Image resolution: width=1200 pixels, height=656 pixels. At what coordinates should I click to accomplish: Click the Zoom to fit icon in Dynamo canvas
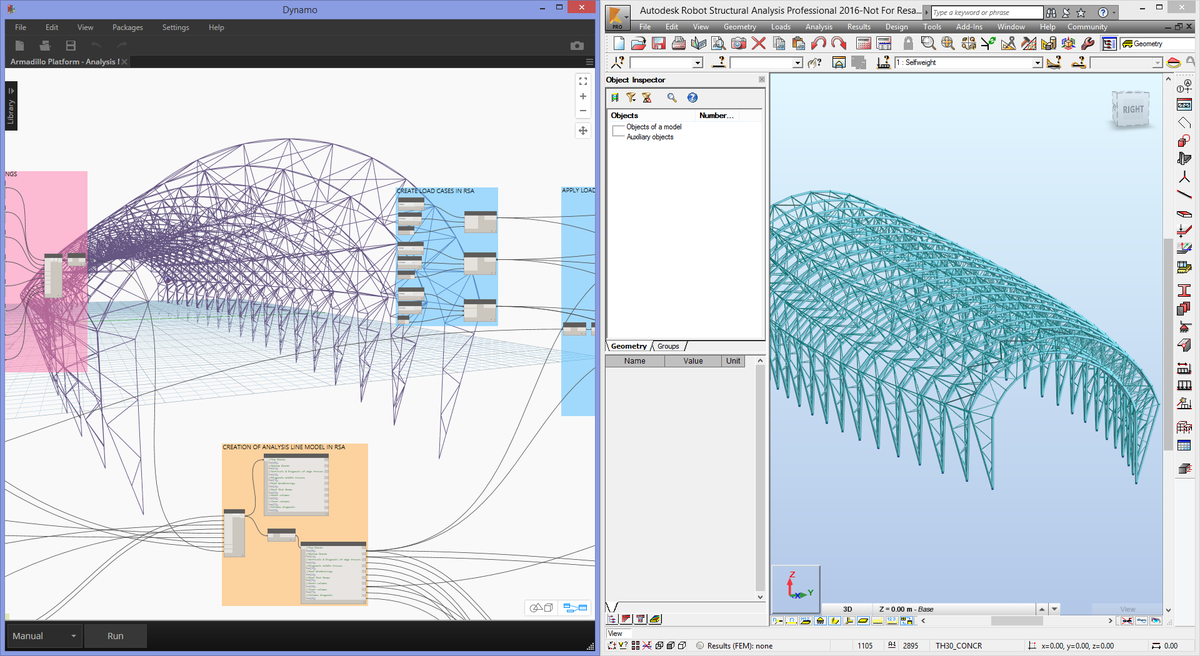pyautogui.click(x=583, y=81)
